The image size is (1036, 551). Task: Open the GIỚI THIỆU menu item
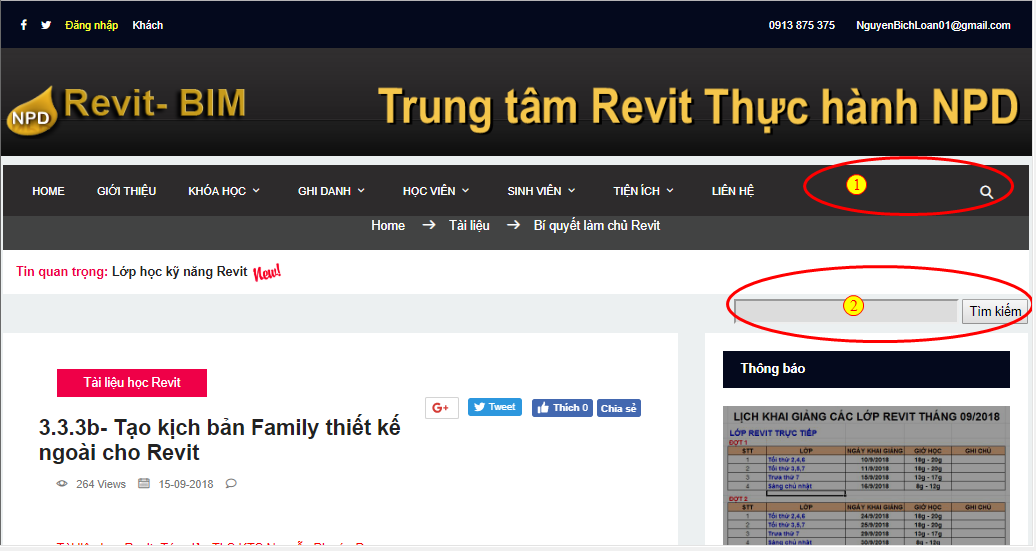(x=126, y=191)
